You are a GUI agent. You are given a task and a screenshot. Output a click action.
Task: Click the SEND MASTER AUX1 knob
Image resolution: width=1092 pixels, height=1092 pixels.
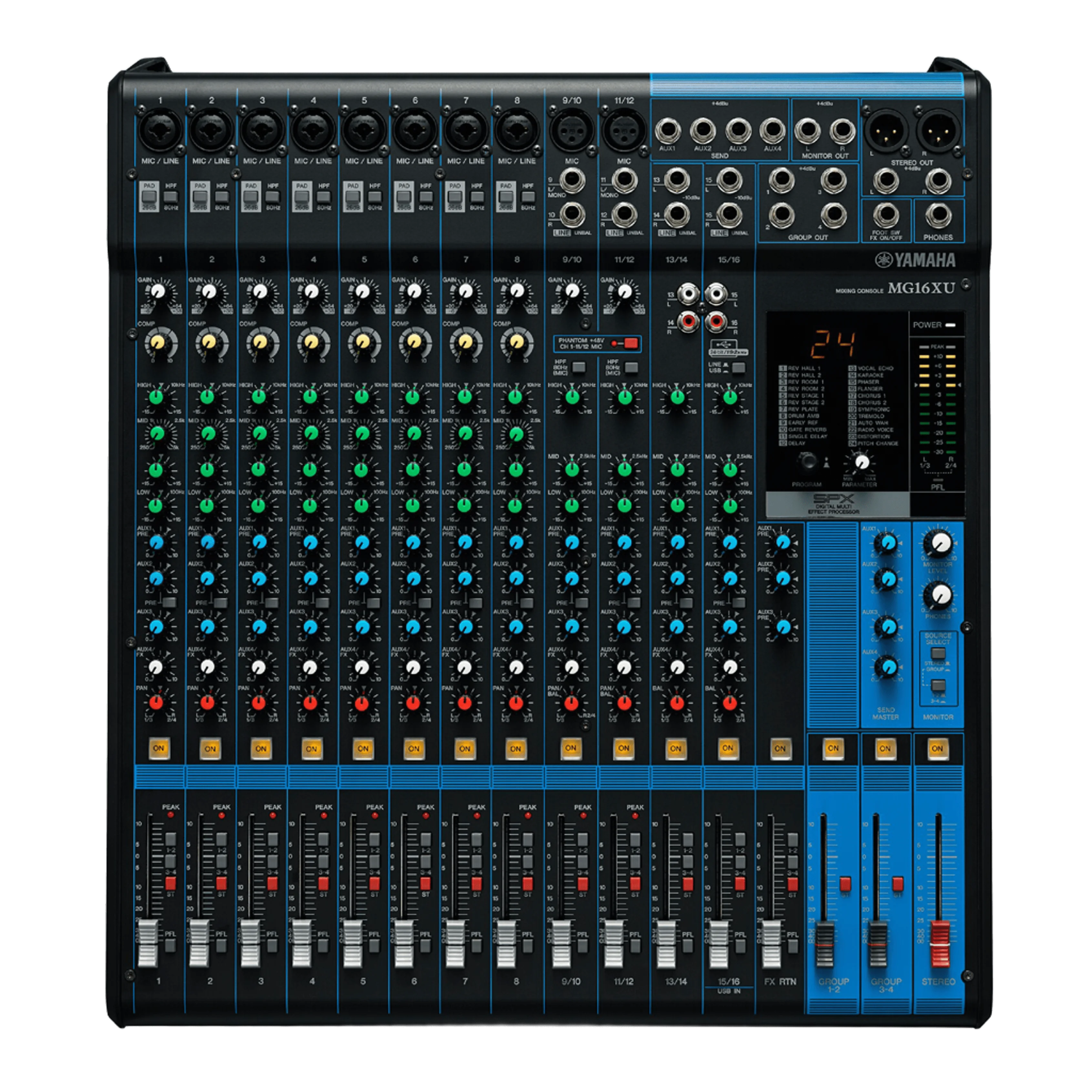(x=887, y=543)
